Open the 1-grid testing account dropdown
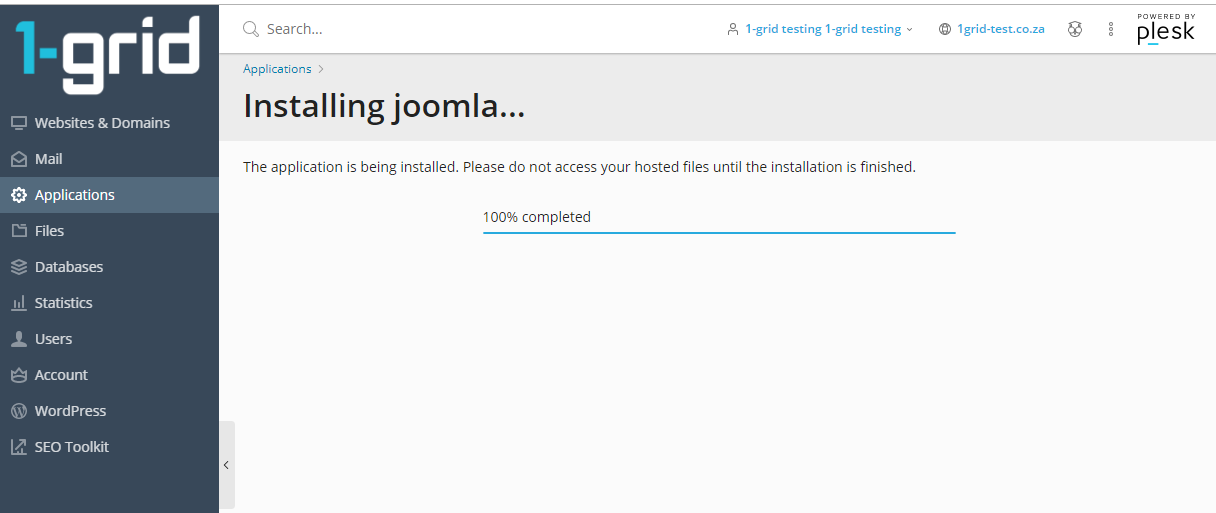Viewport: 1216px width, 513px height. [820, 29]
